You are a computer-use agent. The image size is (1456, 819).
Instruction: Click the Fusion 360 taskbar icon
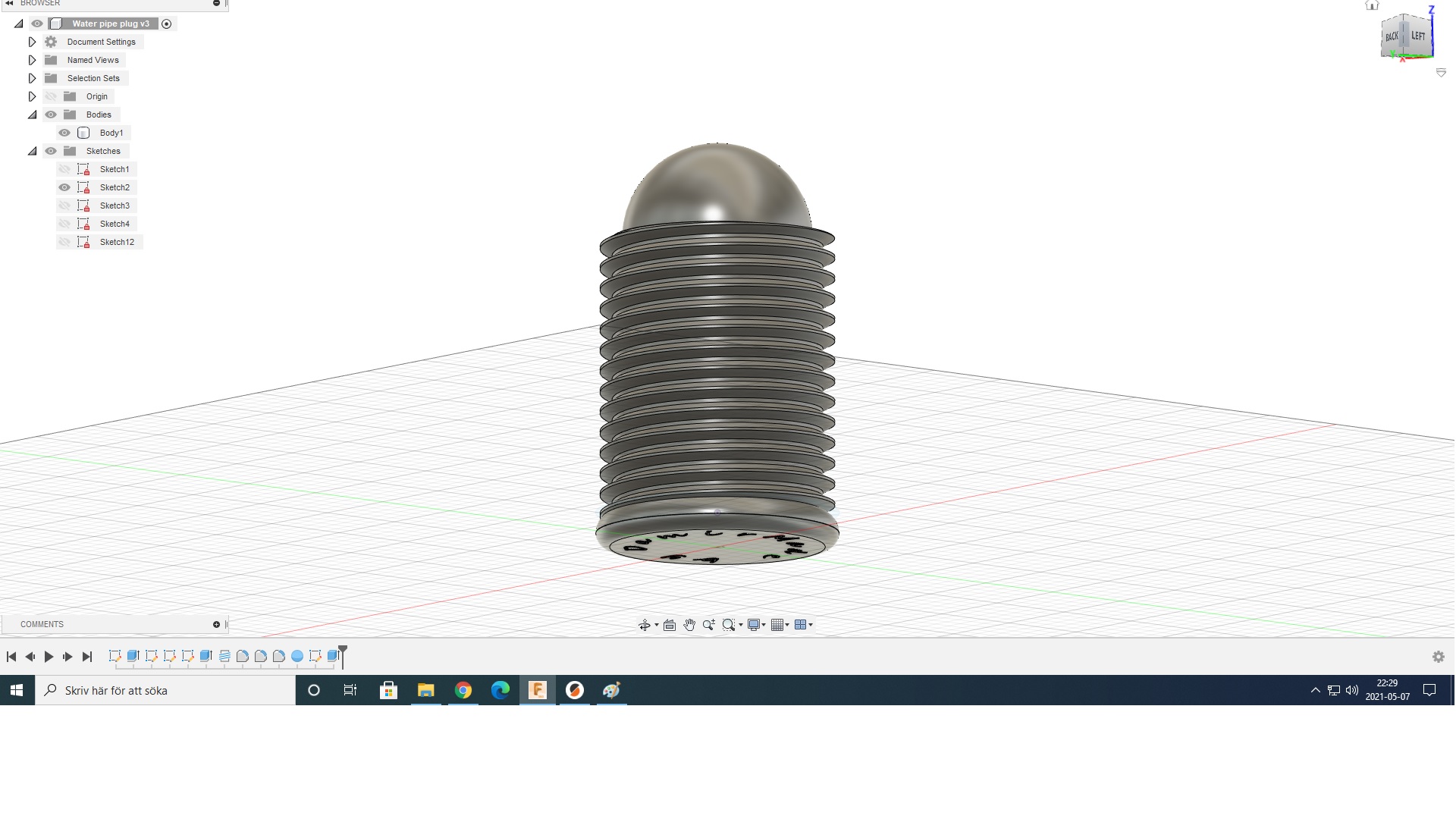(x=538, y=690)
